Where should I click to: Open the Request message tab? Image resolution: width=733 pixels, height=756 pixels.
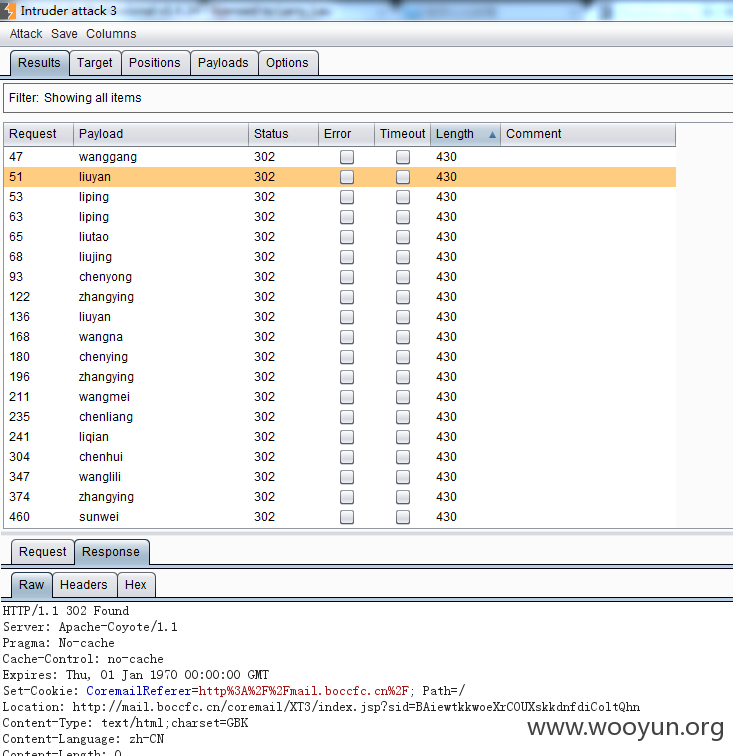click(42, 552)
